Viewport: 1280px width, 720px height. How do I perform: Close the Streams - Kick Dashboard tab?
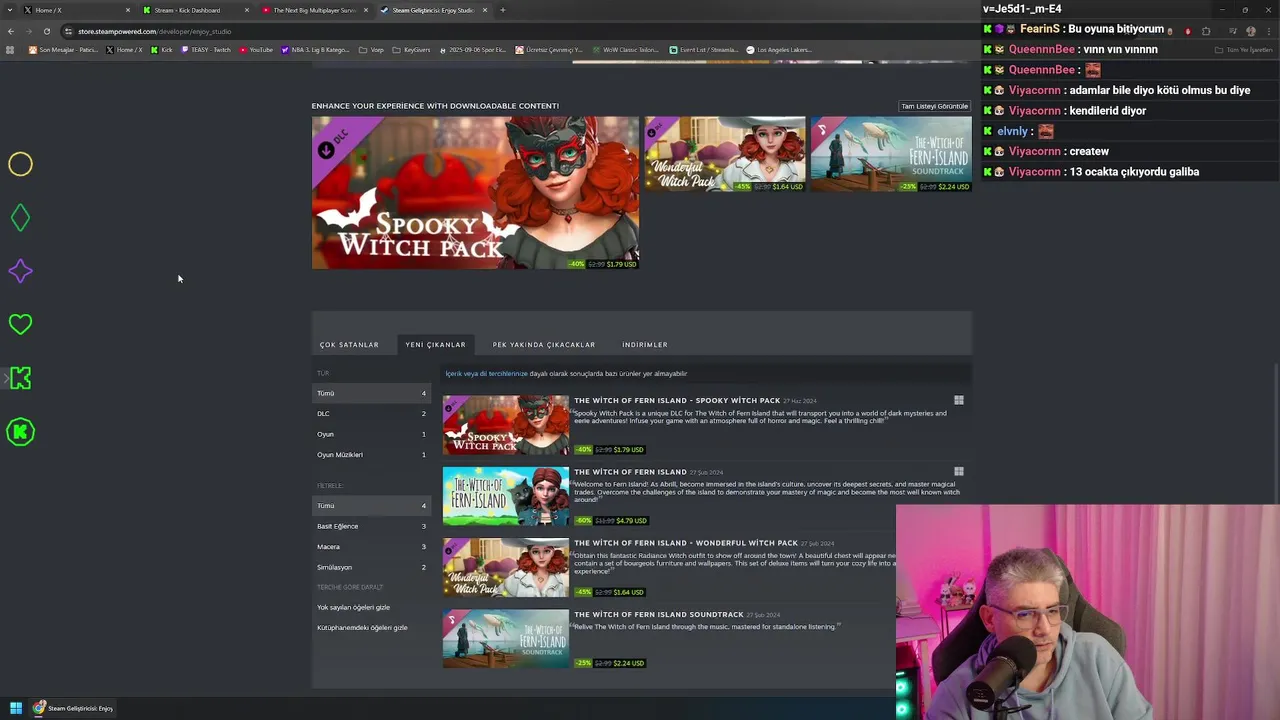click(247, 10)
